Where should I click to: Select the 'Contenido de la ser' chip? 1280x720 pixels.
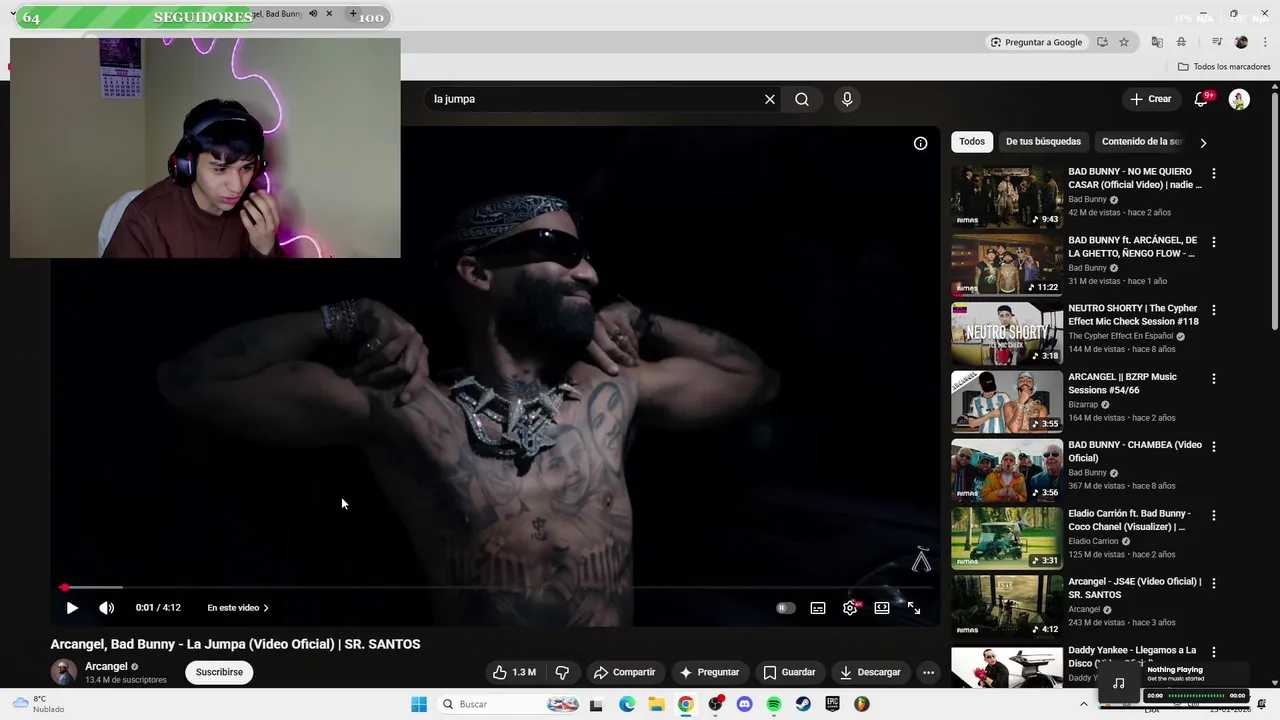pyautogui.click(x=1142, y=142)
